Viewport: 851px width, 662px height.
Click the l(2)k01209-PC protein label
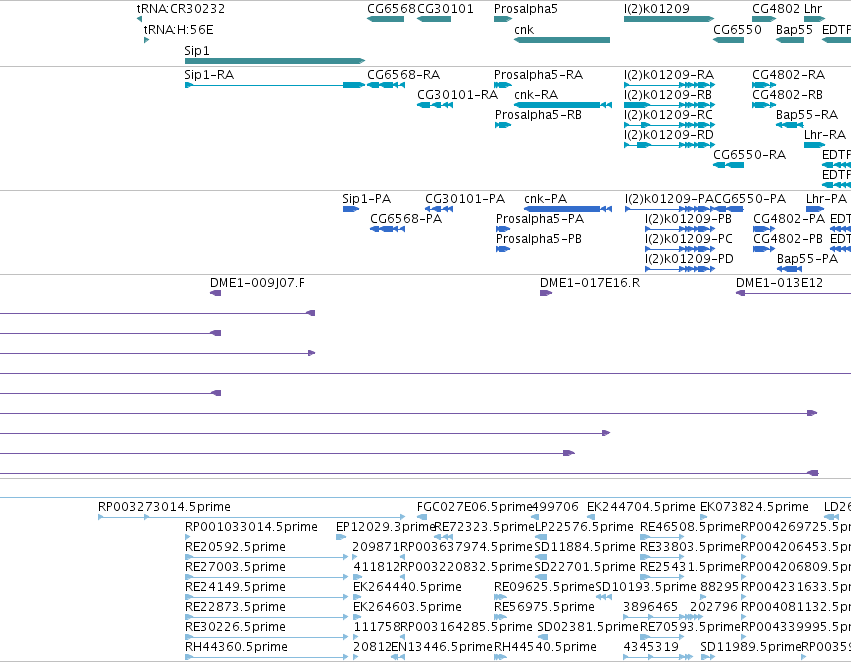[689, 239]
